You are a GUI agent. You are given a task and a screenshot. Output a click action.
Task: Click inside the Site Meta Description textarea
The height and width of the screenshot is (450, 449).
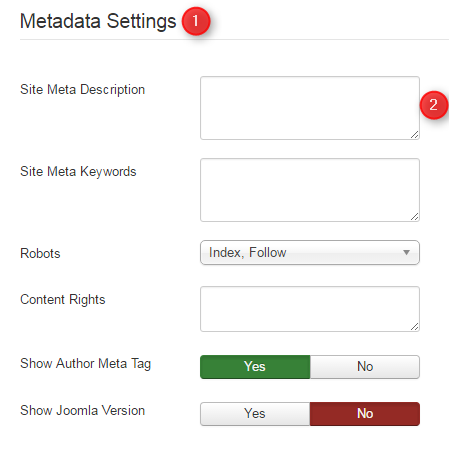point(310,108)
